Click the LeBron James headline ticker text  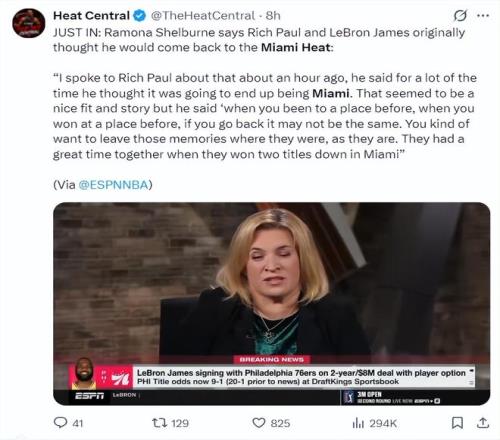click(301, 373)
